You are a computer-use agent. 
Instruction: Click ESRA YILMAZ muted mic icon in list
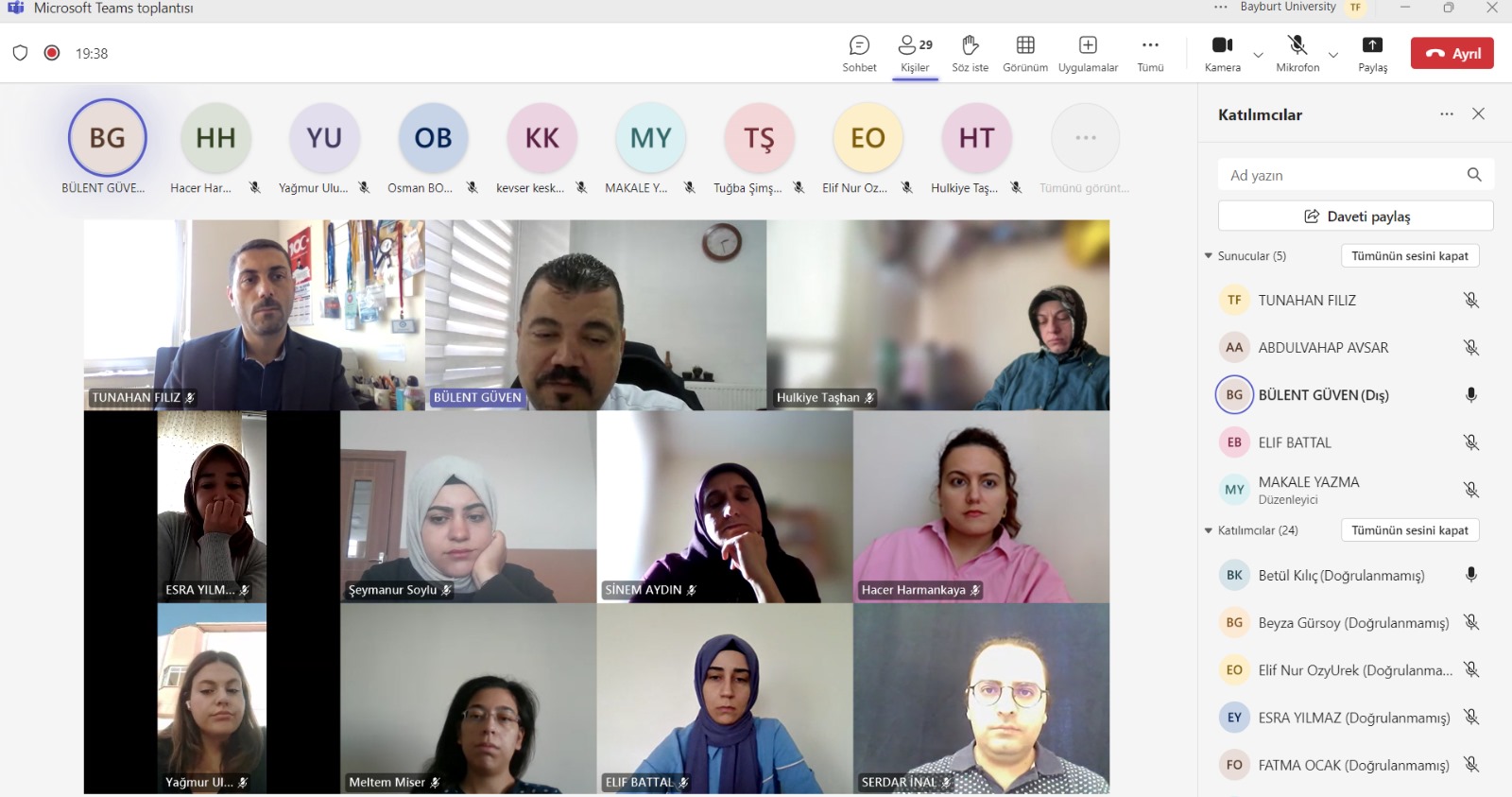[x=1470, y=717]
